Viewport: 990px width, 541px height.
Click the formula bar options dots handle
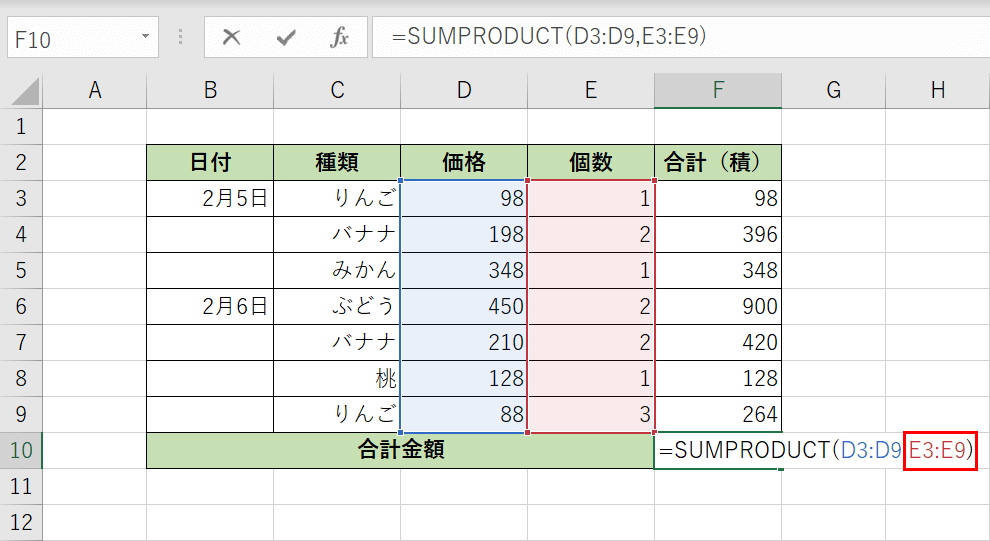(180, 38)
